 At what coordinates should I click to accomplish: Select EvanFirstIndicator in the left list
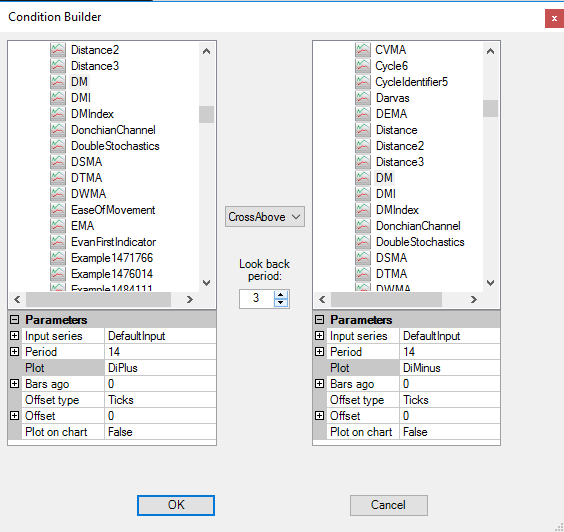click(113, 242)
